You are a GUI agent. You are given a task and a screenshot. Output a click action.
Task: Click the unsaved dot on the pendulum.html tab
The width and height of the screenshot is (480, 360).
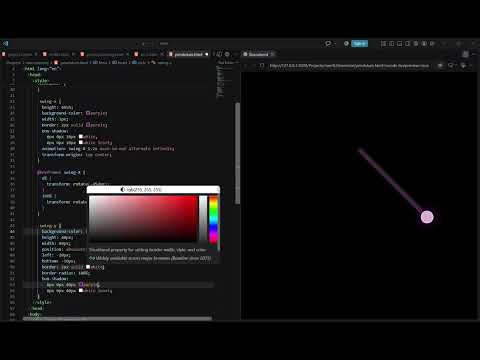(207, 54)
